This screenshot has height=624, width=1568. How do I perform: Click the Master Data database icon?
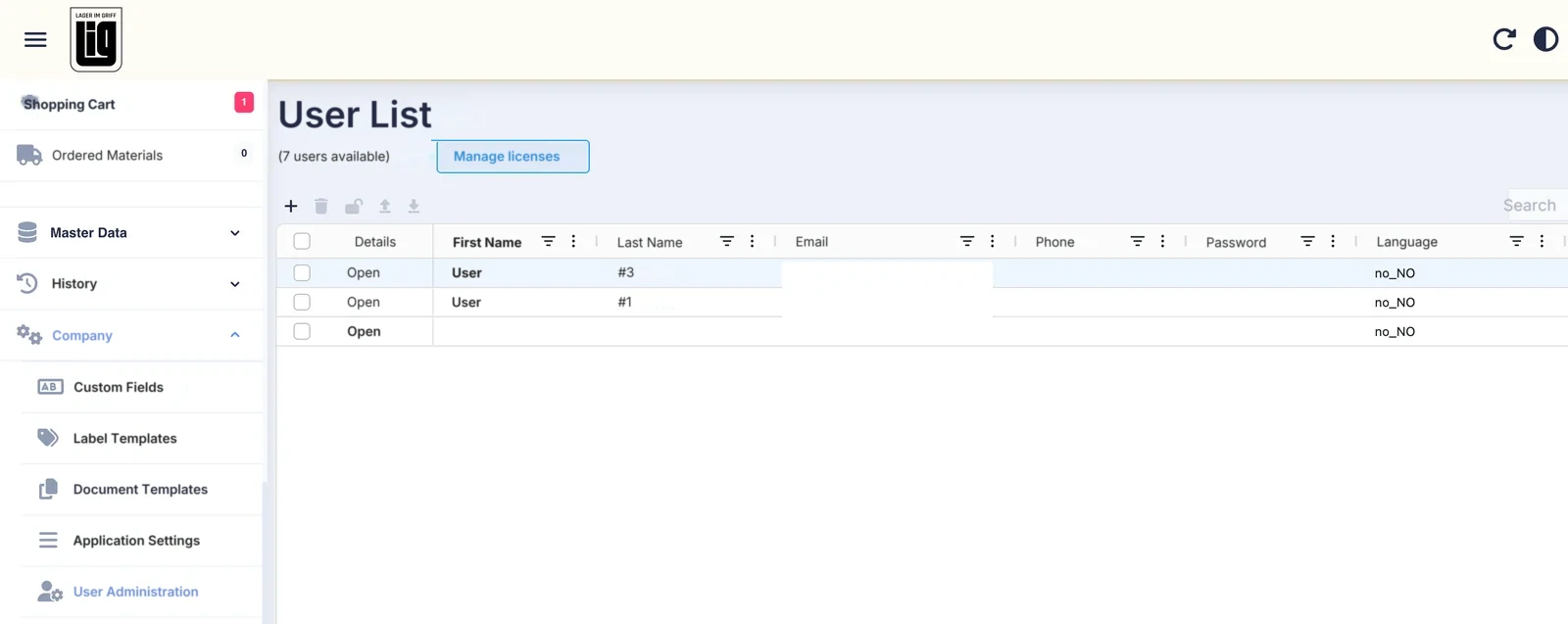(27, 232)
